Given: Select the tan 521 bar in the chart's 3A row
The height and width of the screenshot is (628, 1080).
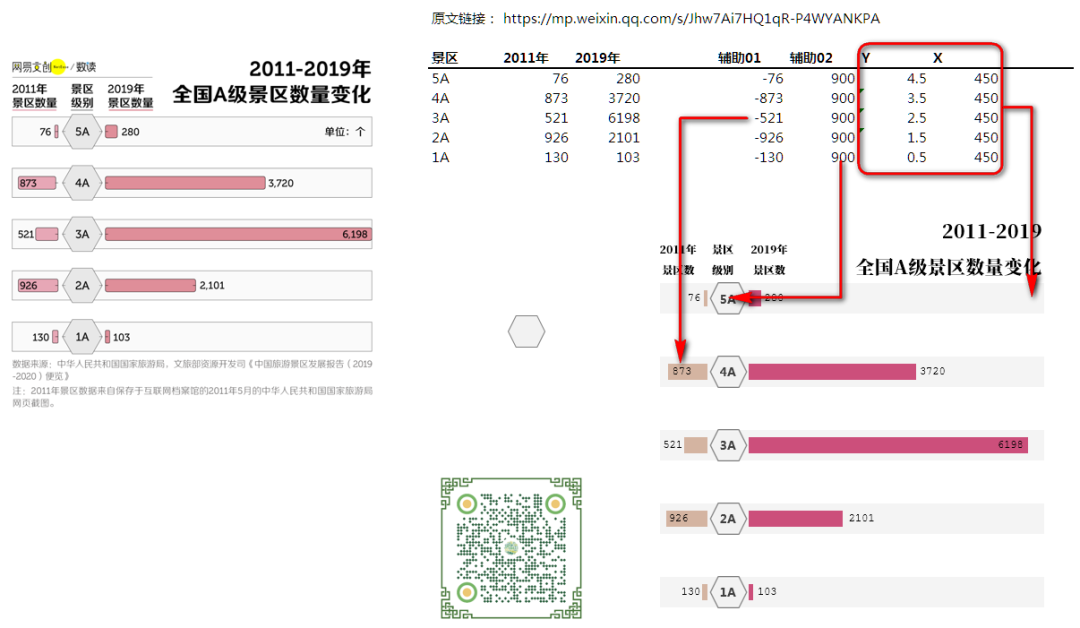Looking at the screenshot, I should click(x=696, y=445).
